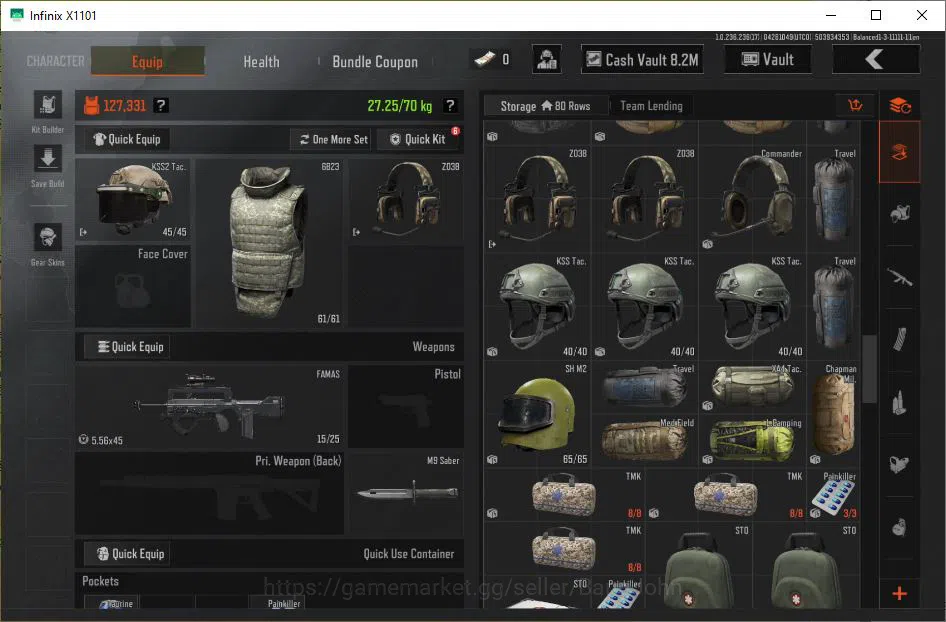
Task: Select the SH M2 helmet in storage
Action: (538, 414)
